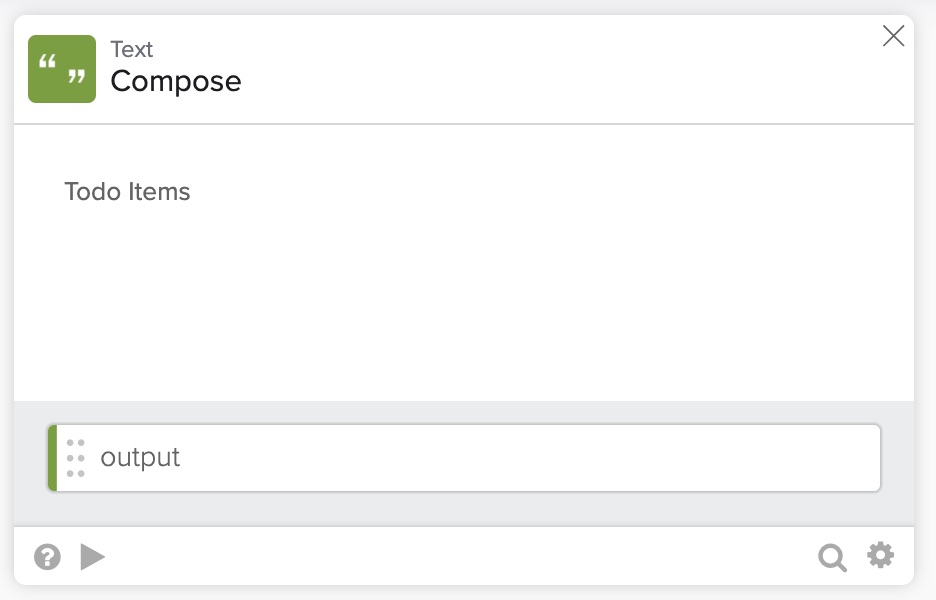The width and height of the screenshot is (936, 600).
Task: Click the word "Todo" in the compose text
Action: click(92, 191)
